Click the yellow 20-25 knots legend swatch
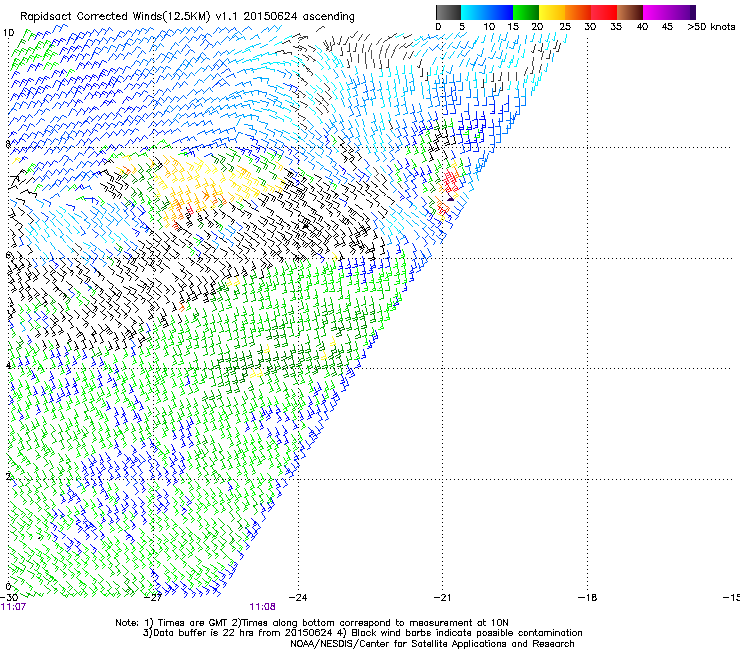740x650 pixels. pyautogui.click(x=551, y=12)
